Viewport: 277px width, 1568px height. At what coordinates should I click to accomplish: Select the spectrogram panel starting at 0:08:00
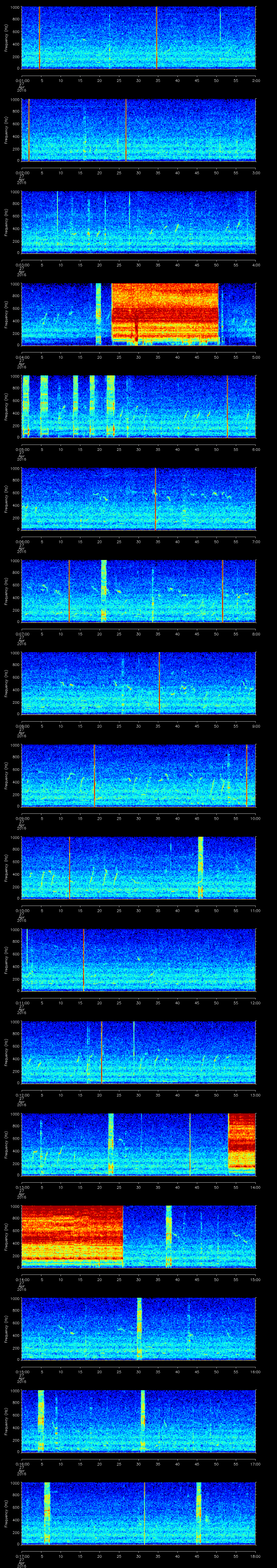tap(139, 683)
